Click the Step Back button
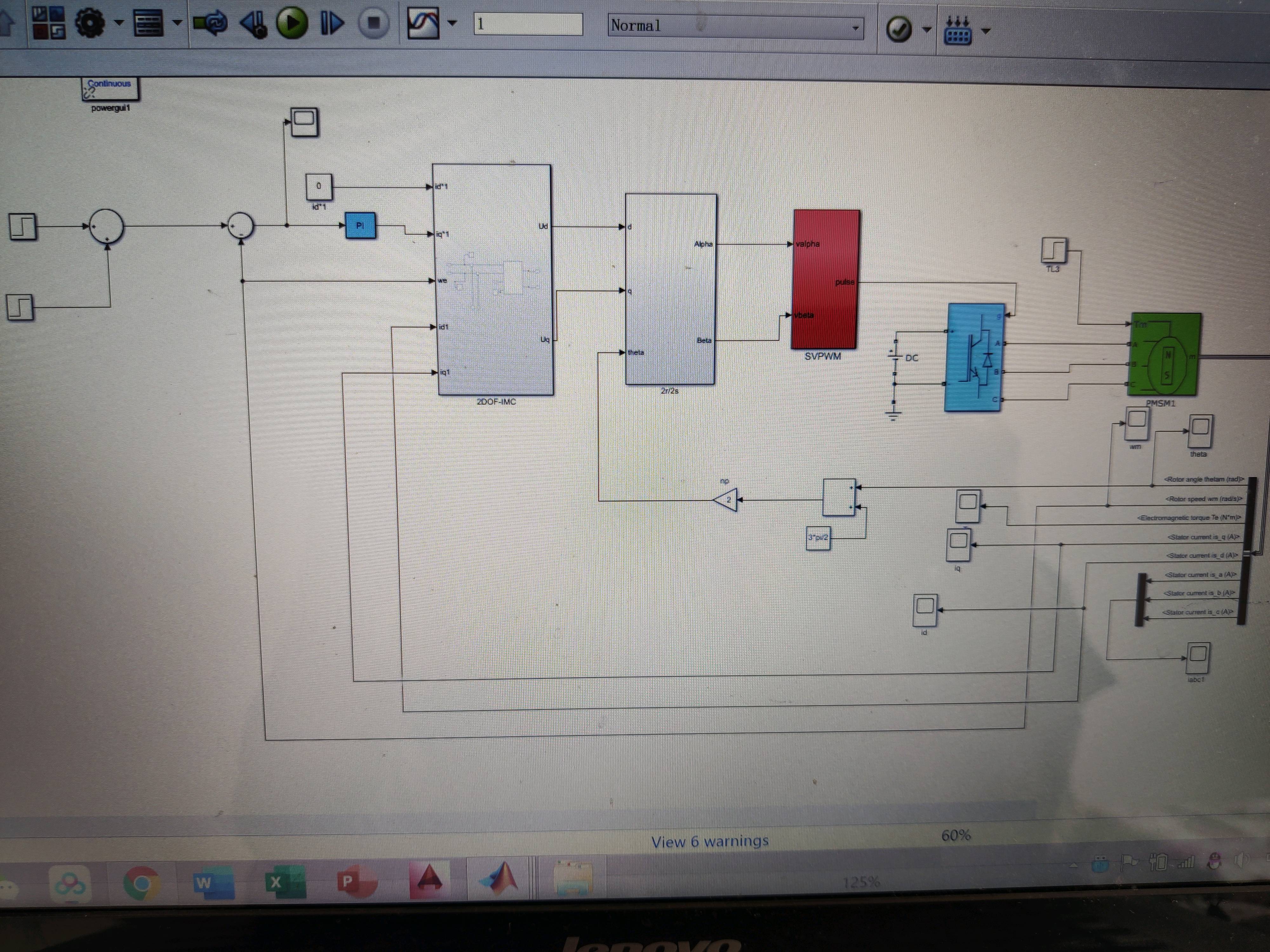Screen dimensions: 1270x952 [x=253, y=23]
